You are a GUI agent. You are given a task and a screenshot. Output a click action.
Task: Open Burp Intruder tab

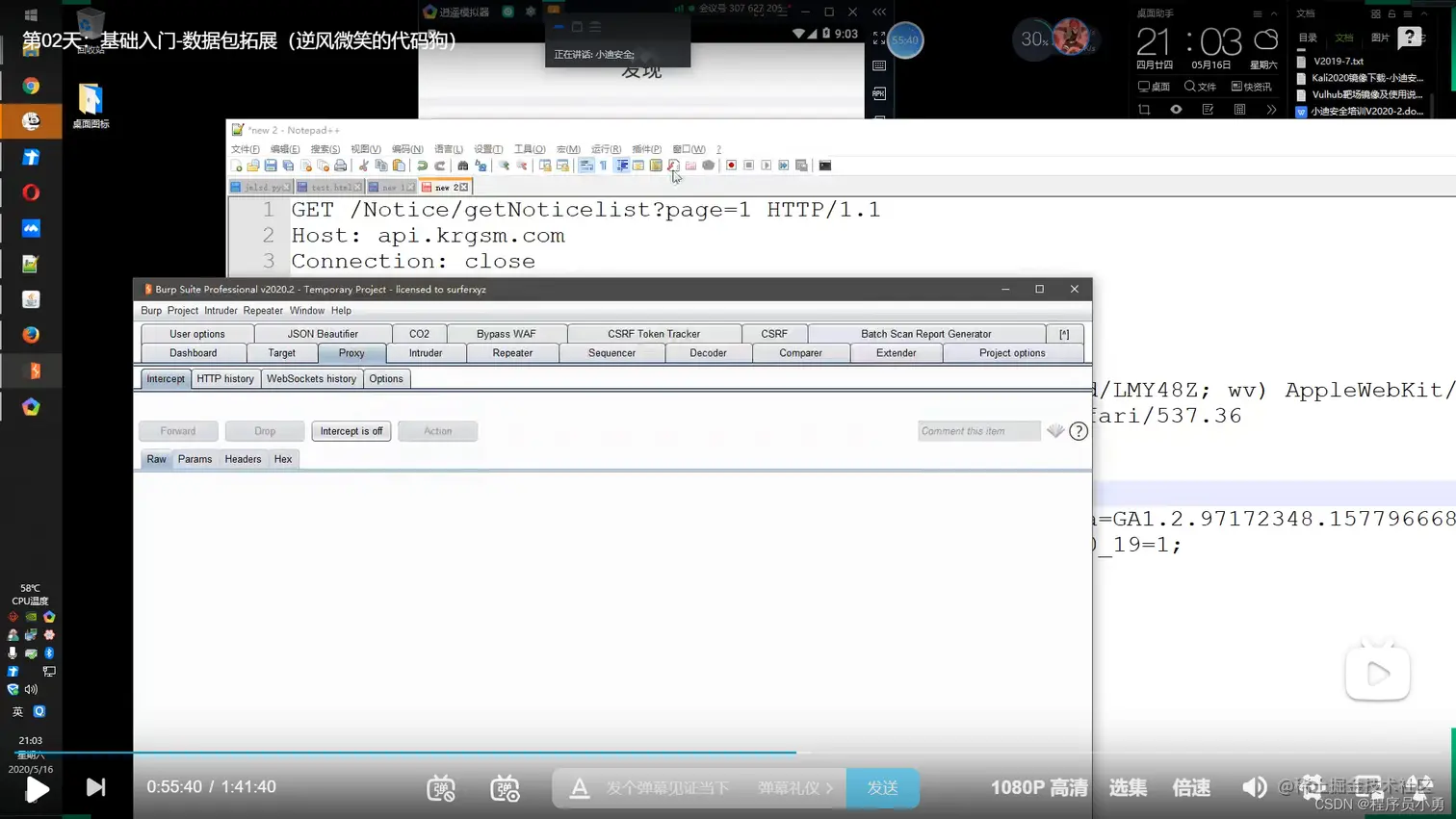point(426,353)
